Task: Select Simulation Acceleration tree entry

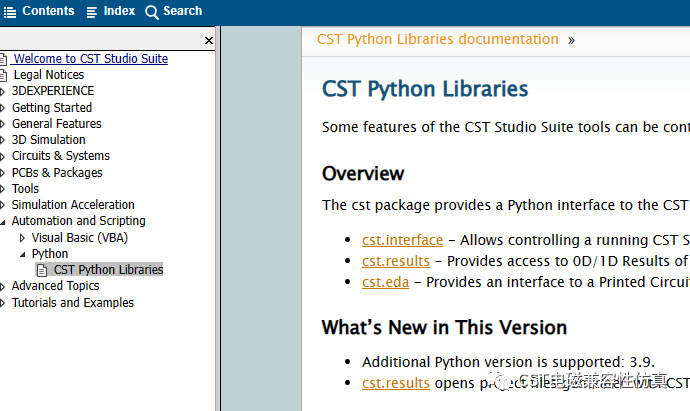Action: pyautogui.click(x=73, y=205)
